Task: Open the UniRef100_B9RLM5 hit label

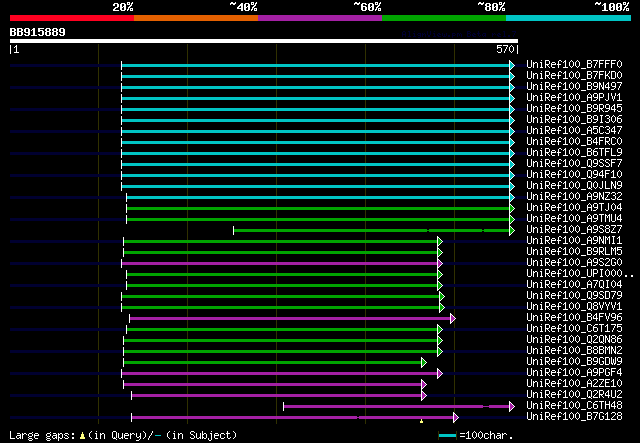Action: [574, 252]
